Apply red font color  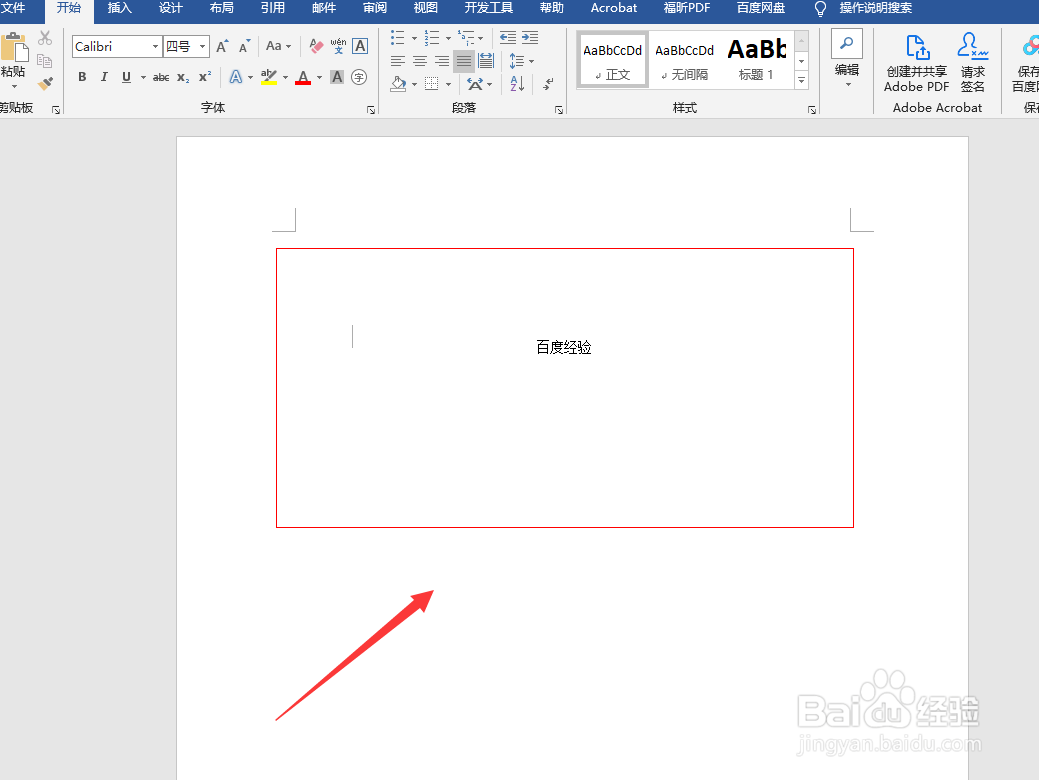coord(303,78)
